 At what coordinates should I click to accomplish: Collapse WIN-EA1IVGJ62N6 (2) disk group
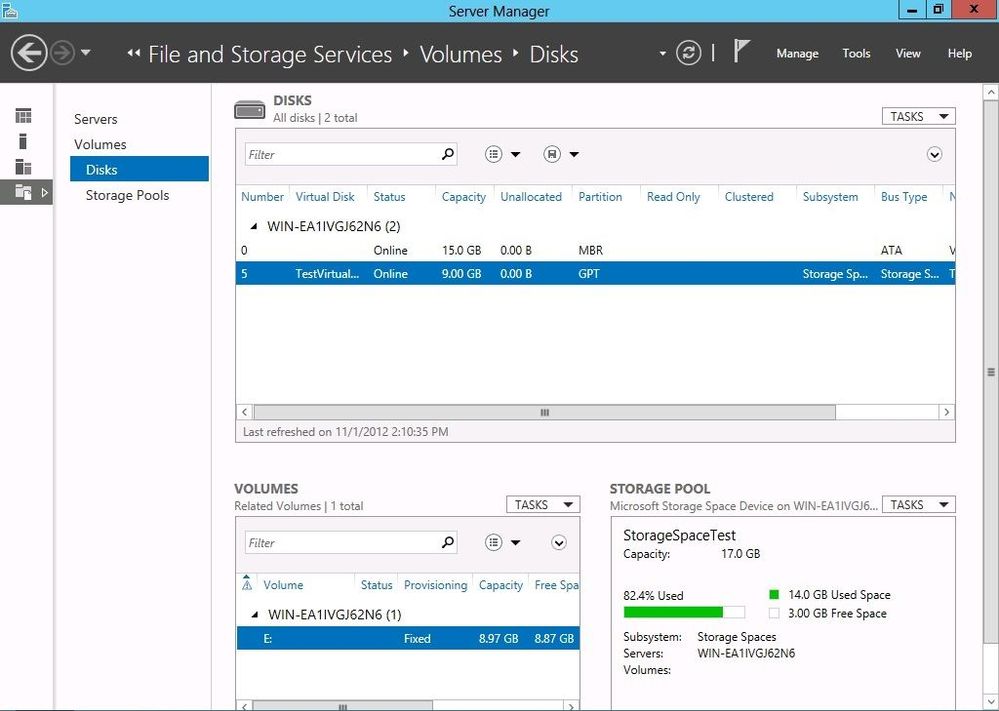pyautogui.click(x=253, y=227)
